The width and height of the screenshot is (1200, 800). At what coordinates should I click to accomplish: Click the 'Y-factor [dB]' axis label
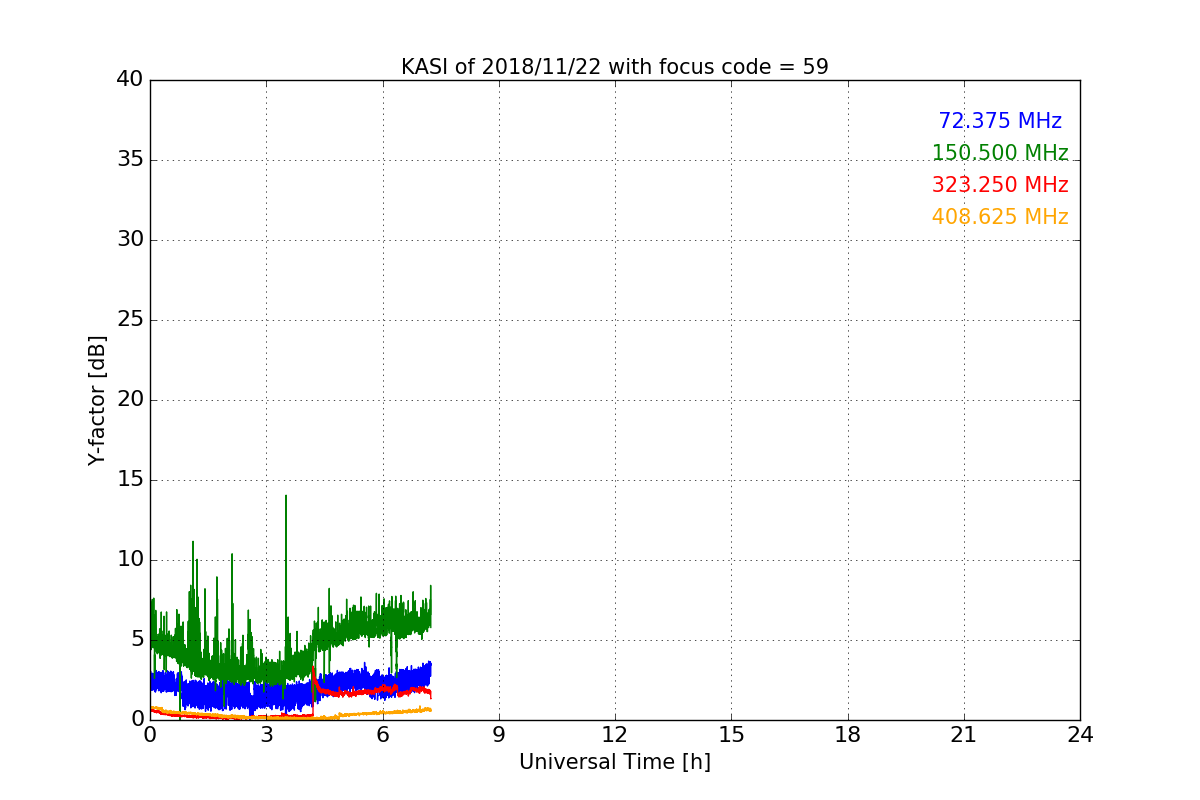[x=96, y=400]
